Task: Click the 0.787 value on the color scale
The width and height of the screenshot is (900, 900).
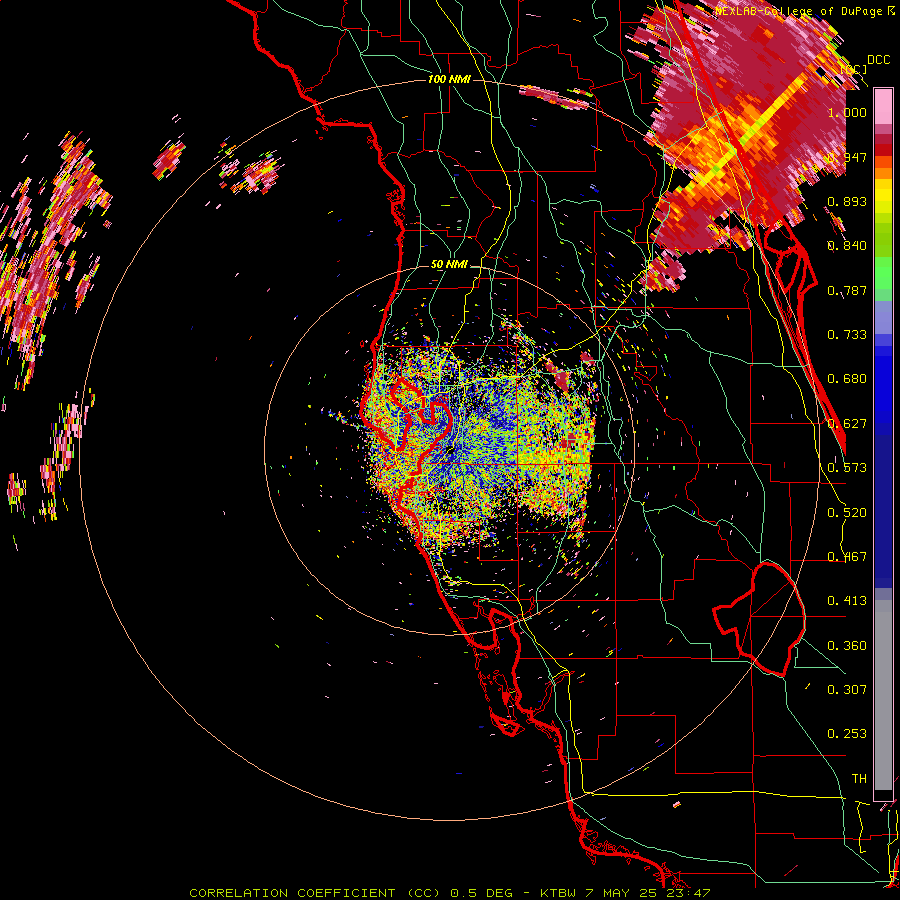Action: click(847, 290)
